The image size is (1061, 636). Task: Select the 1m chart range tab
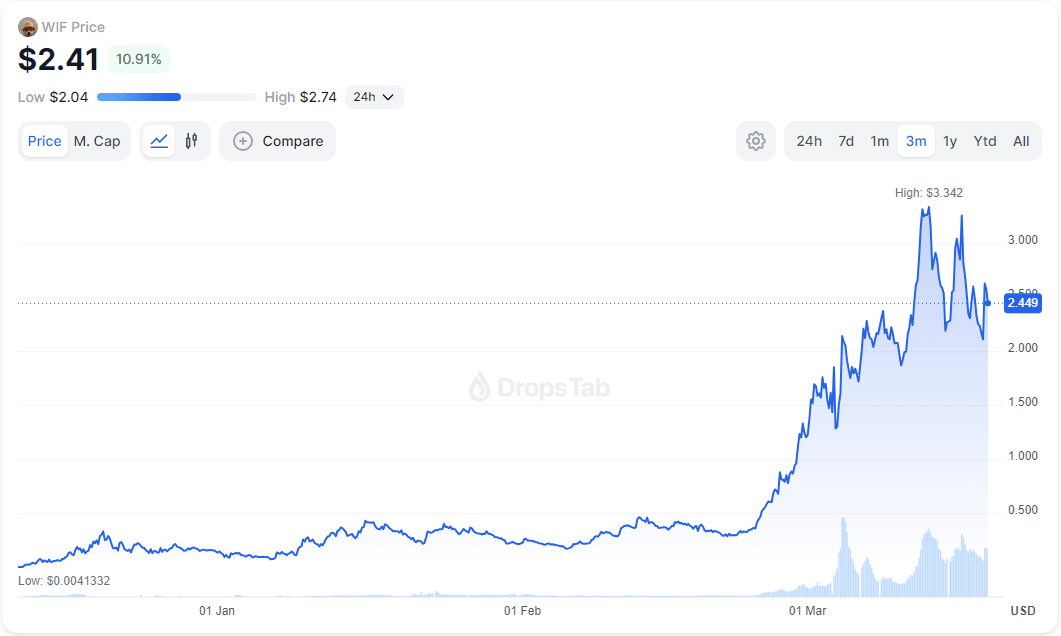click(x=879, y=141)
